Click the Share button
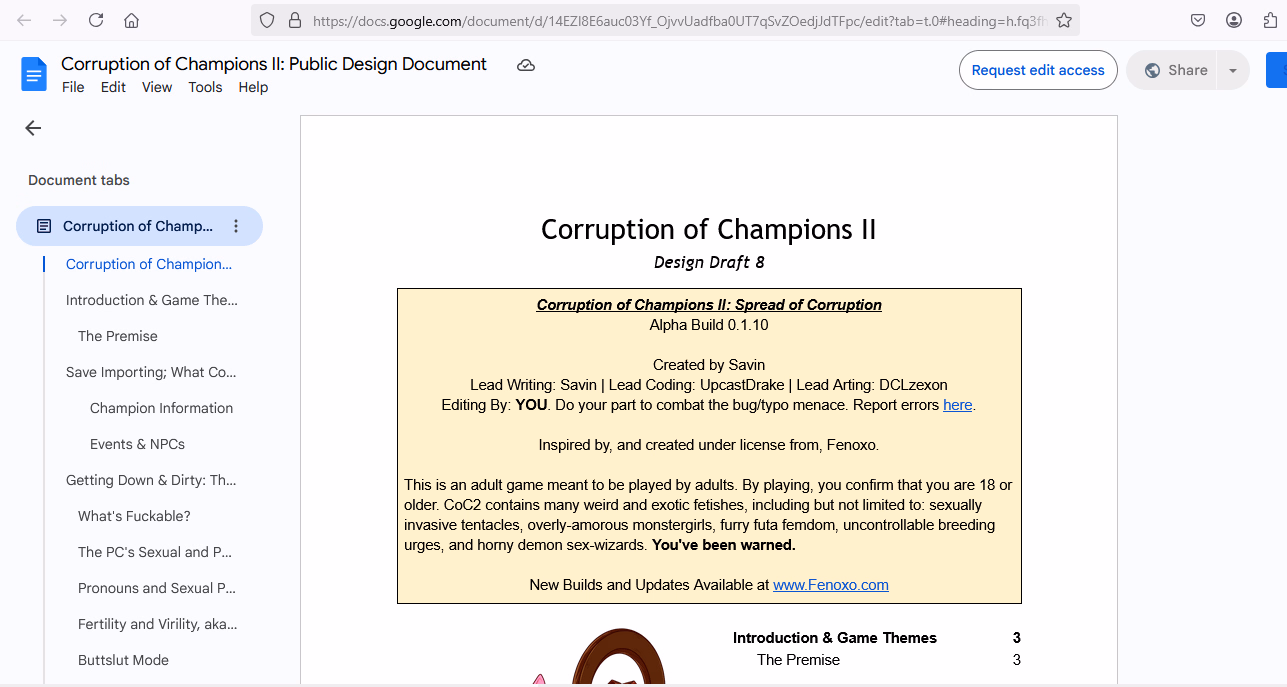 click(x=1176, y=70)
